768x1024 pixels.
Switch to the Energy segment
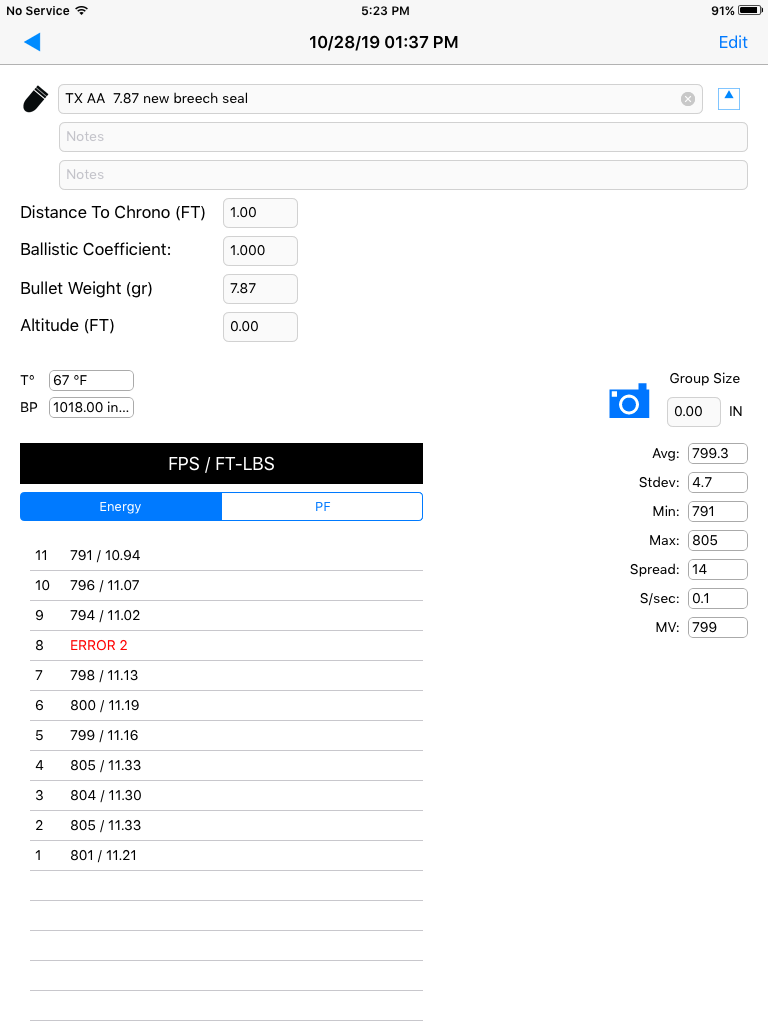[121, 507]
